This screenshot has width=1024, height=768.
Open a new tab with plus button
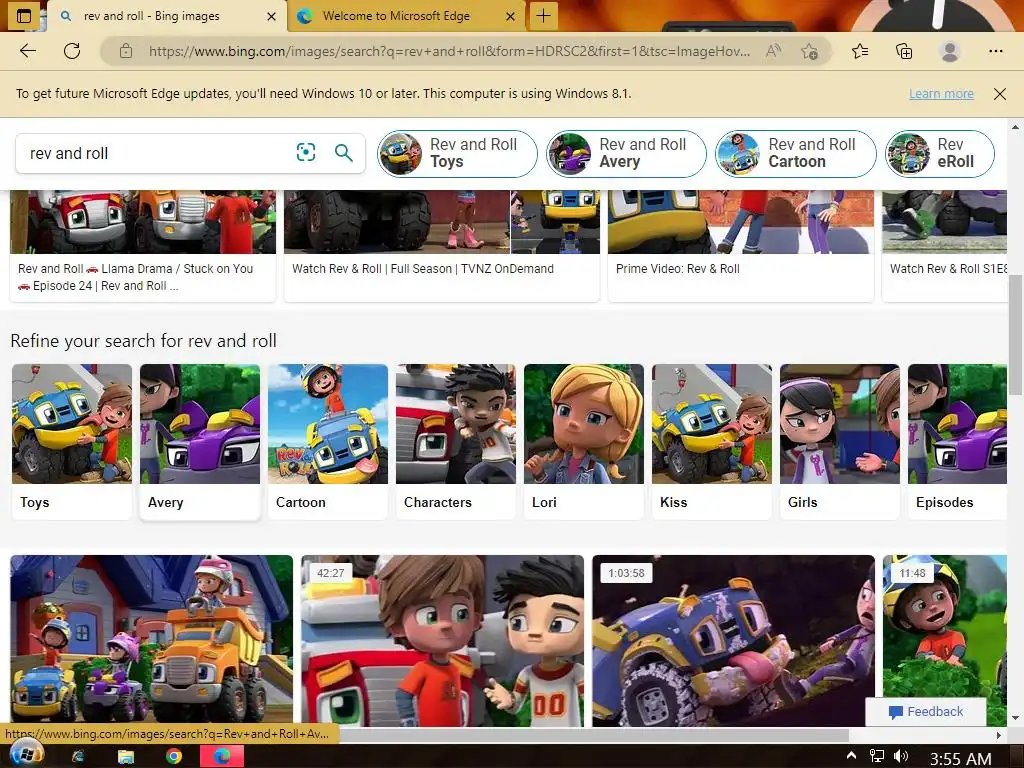click(543, 16)
